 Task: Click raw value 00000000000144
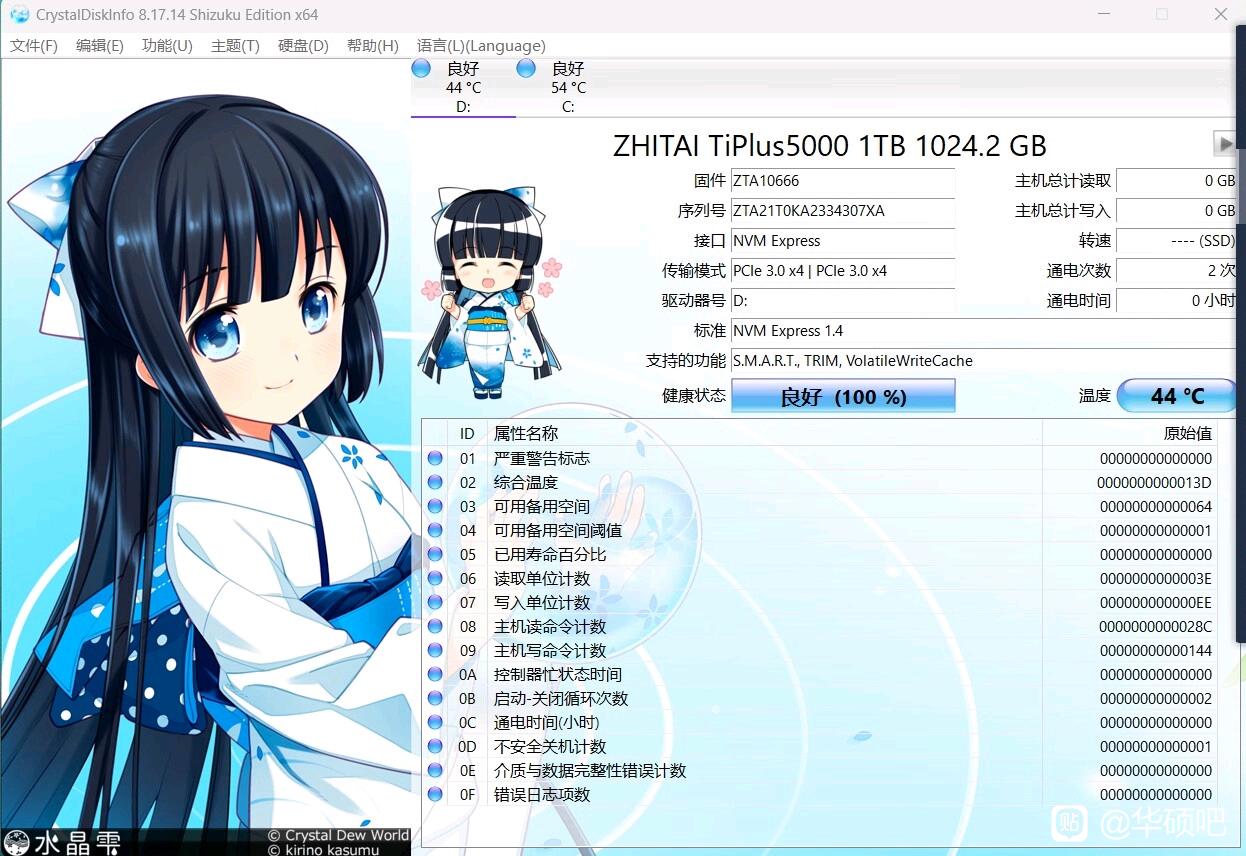(1155, 650)
